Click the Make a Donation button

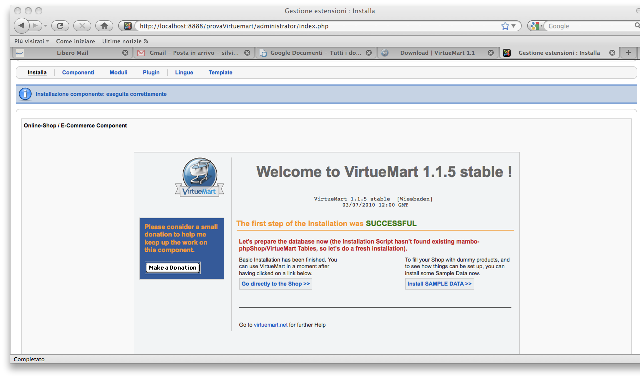[x=173, y=268]
